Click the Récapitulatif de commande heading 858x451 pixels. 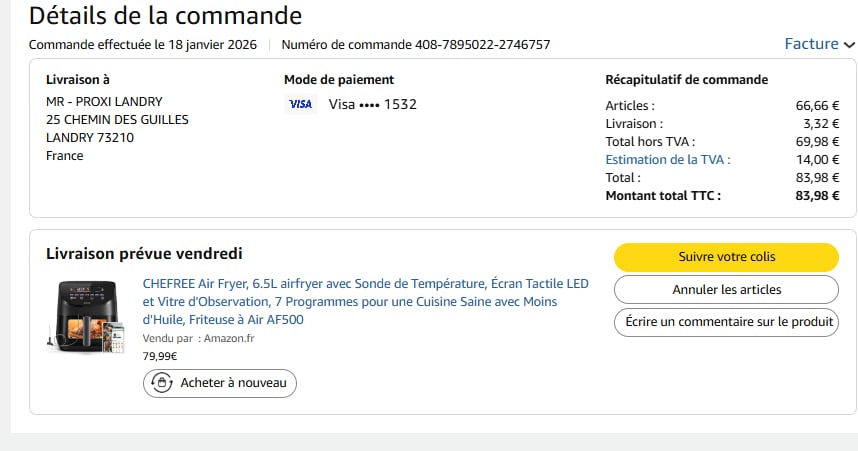686,80
